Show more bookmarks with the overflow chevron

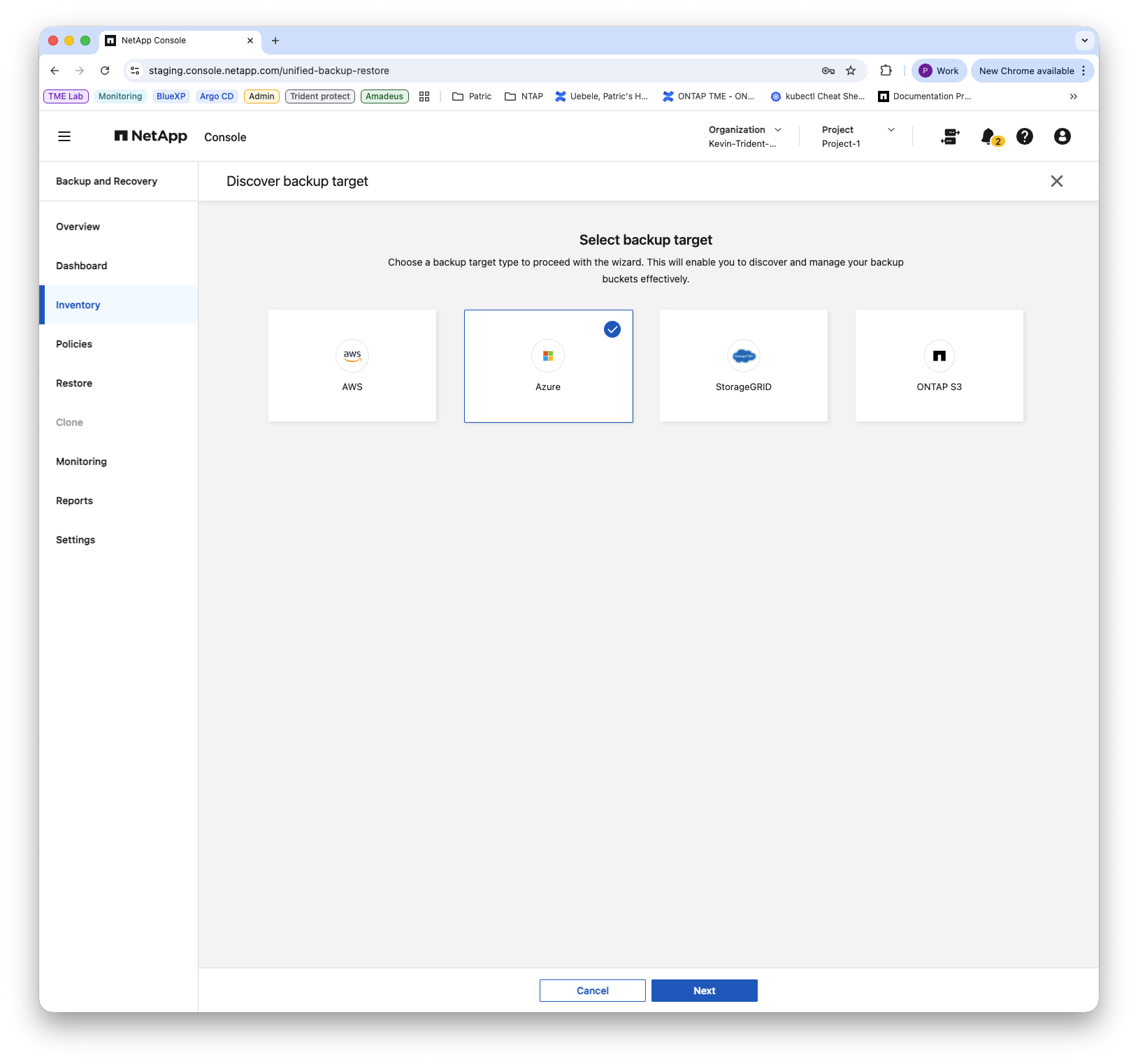pyautogui.click(x=1074, y=96)
